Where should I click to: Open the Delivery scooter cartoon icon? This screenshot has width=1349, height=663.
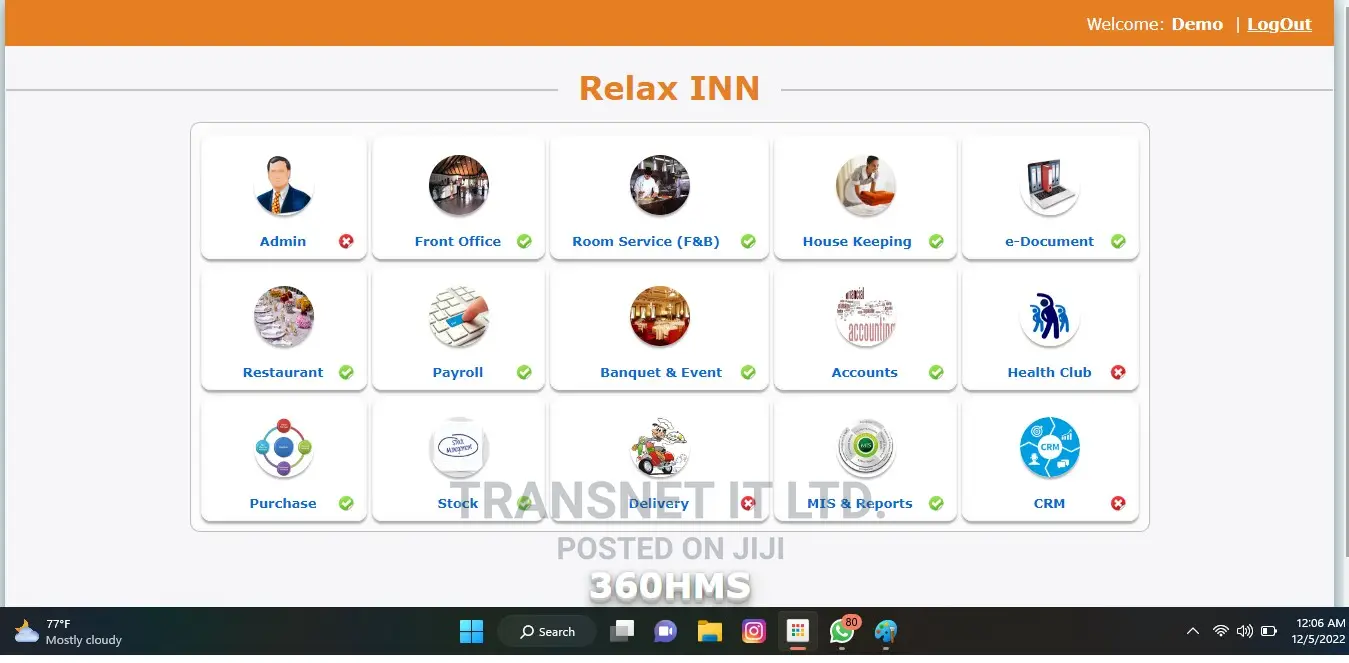[659, 447]
